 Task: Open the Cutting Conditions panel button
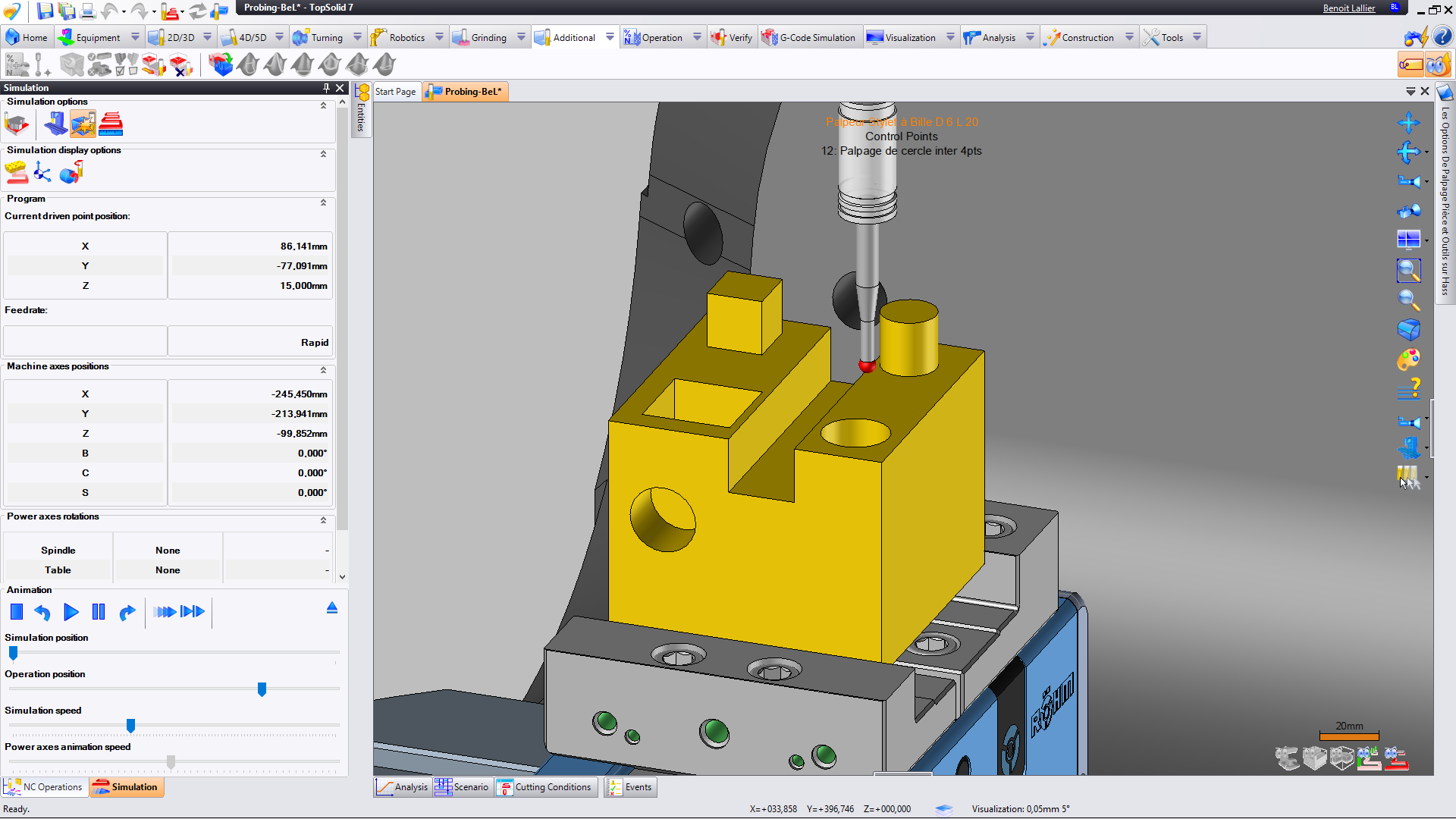pos(546,787)
